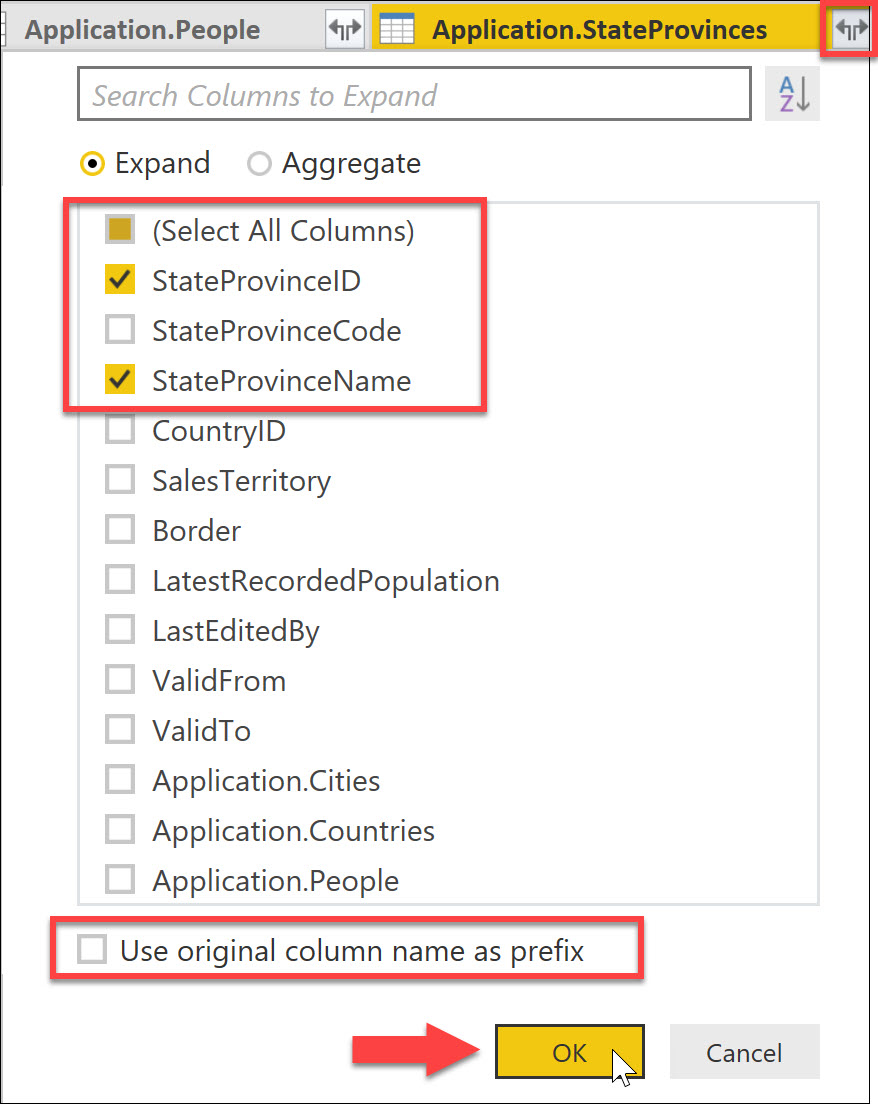The image size is (878, 1104).
Task: Check the LatestRecordedPopulation checkbox
Action: (x=120, y=579)
